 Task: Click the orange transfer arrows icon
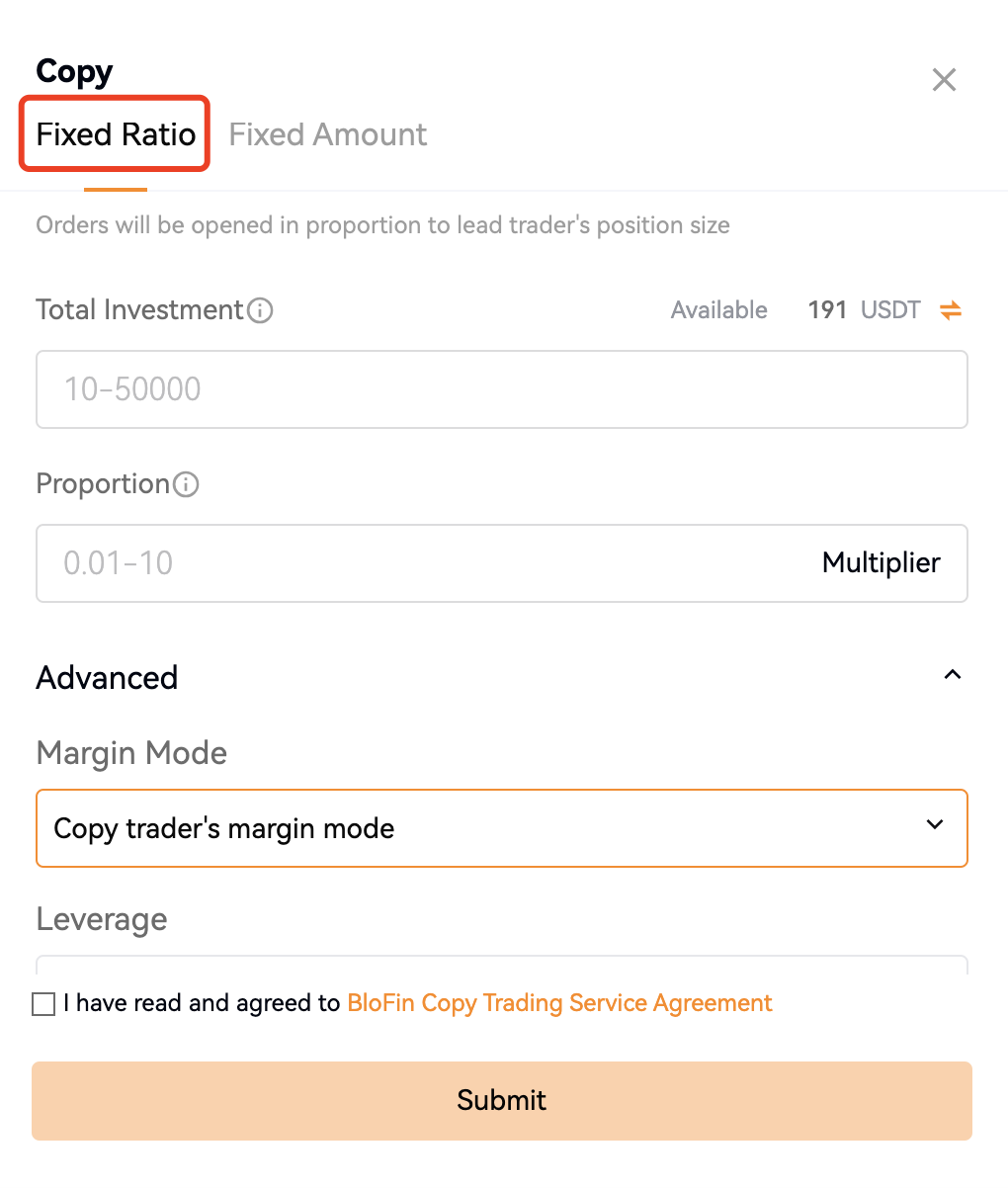[951, 310]
